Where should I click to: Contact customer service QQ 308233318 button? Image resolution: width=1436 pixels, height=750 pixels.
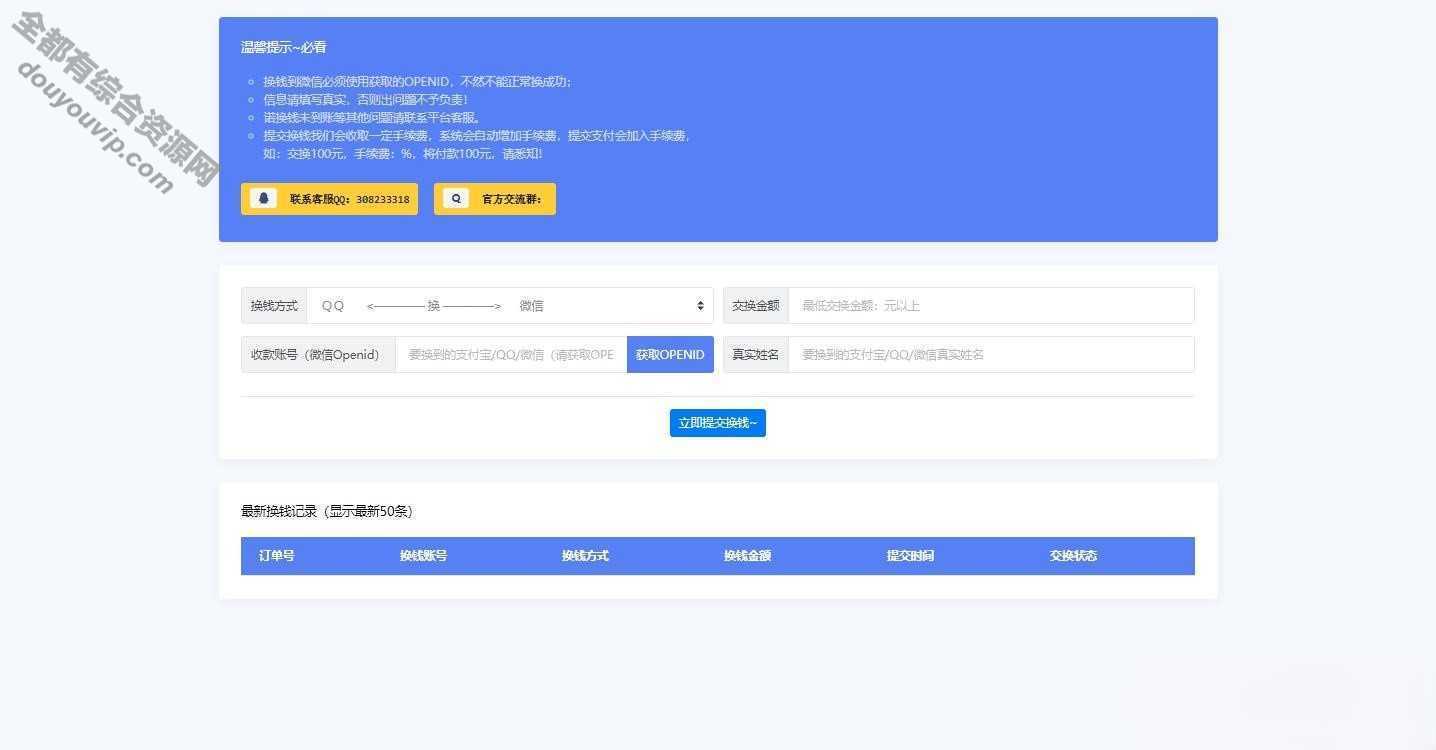[329, 199]
